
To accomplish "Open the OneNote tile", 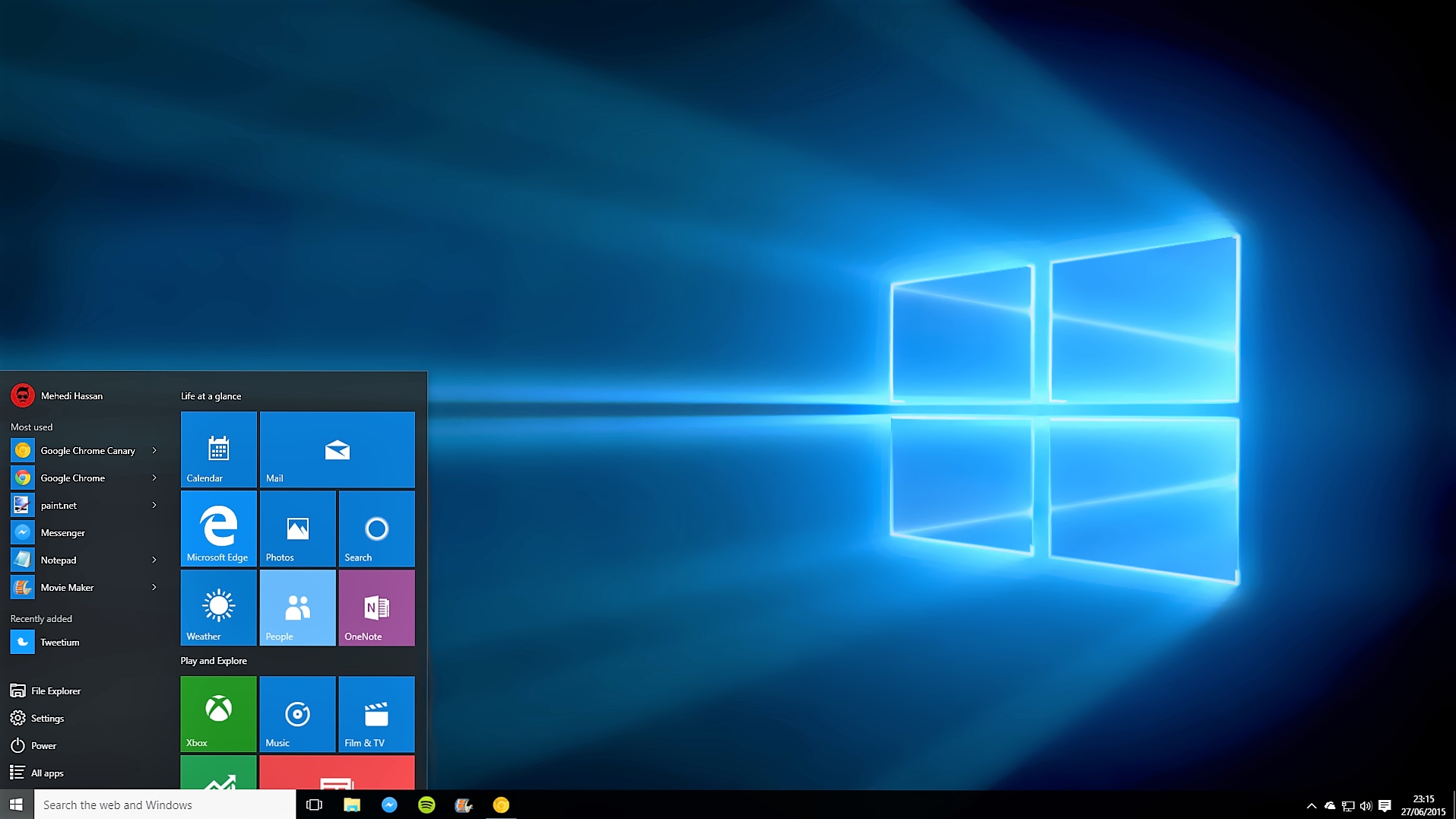I will [376, 608].
